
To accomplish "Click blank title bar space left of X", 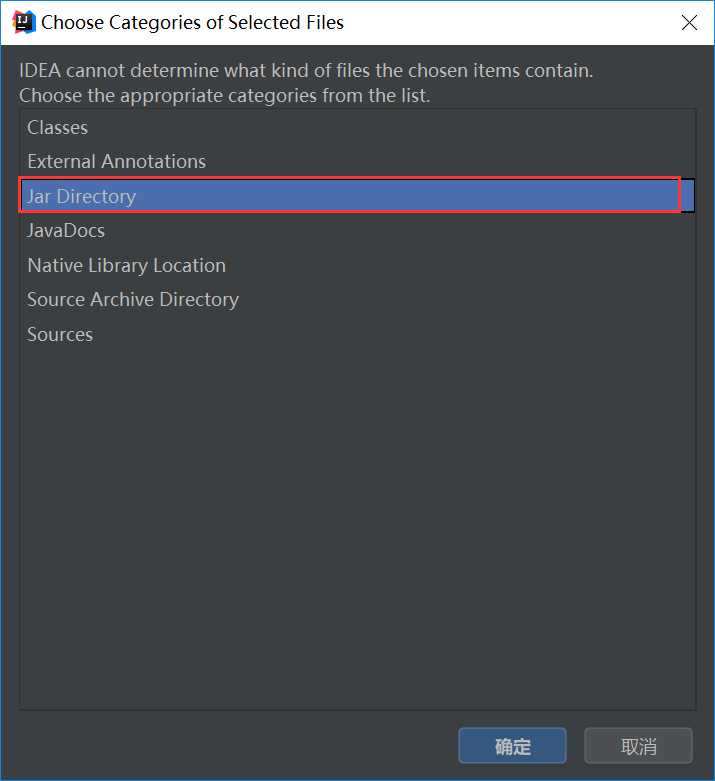I will (508, 22).
